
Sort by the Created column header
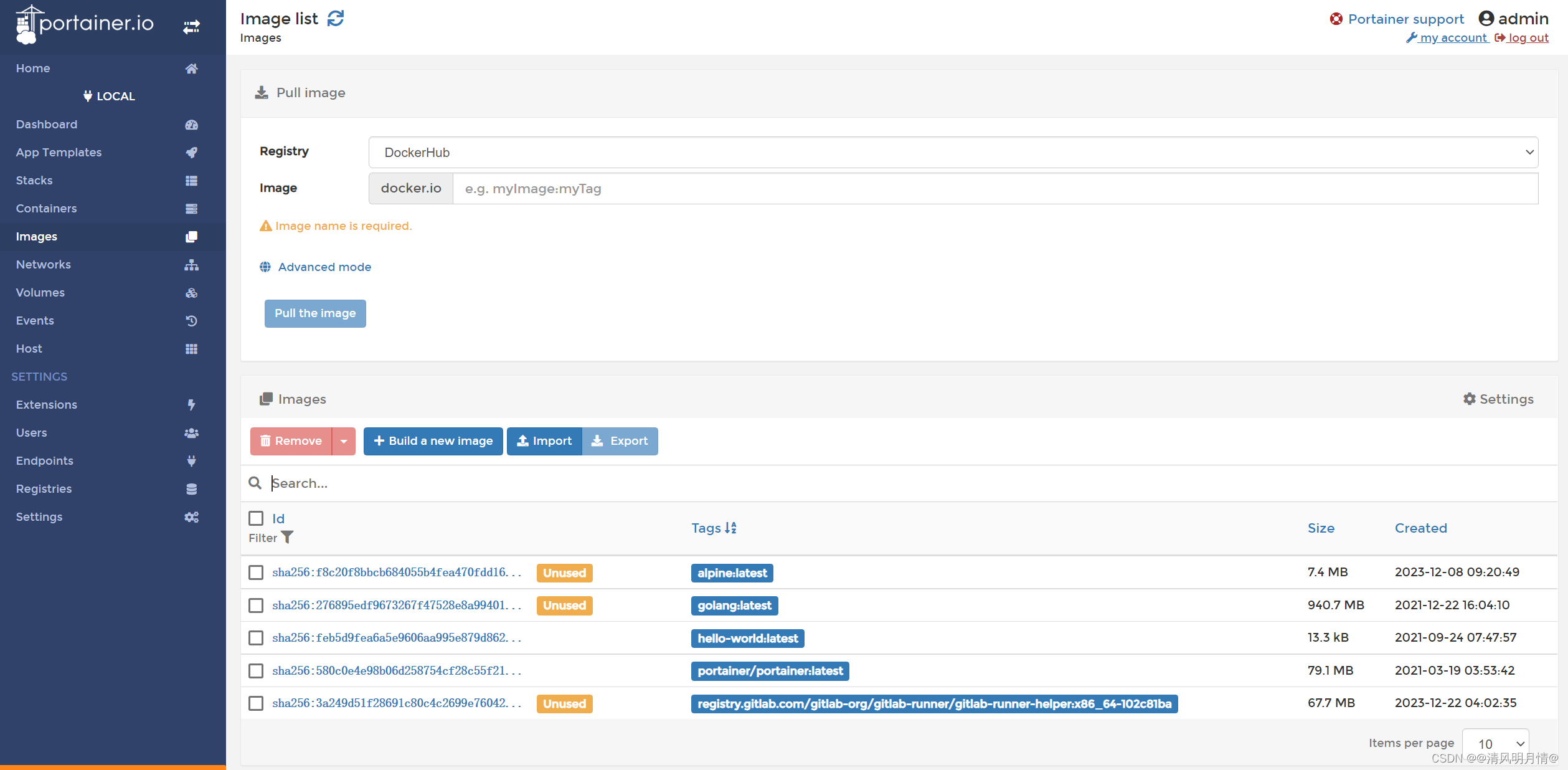[1420, 528]
